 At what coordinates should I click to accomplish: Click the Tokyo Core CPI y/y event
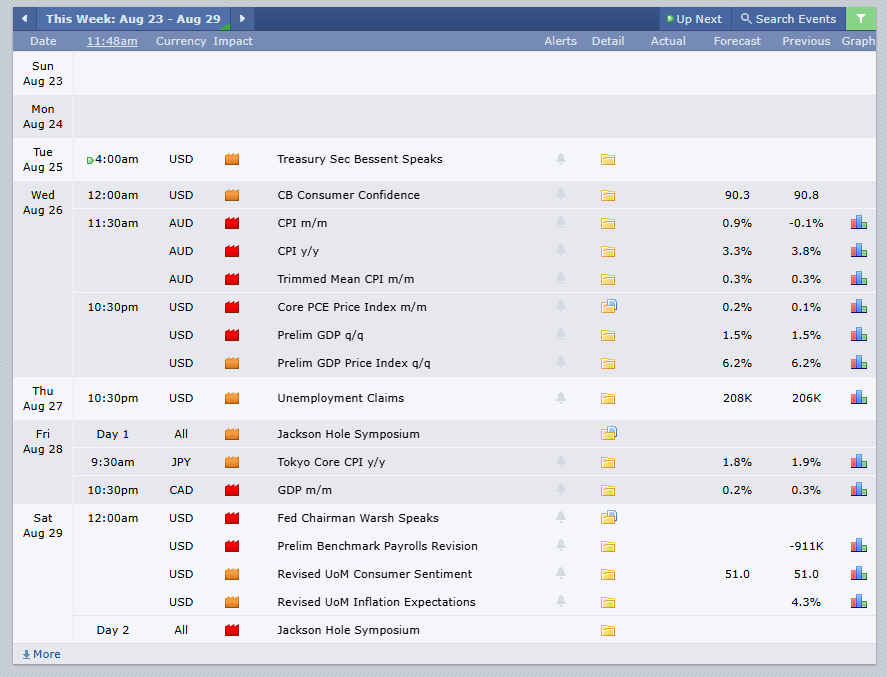331,462
